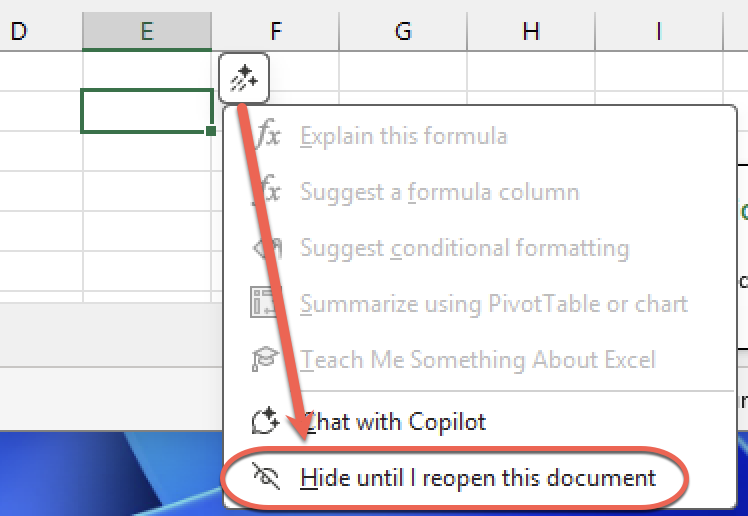Click the fx icon beside Suggest a formula column
The width and height of the screenshot is (748, 516).
pos(267,191)
